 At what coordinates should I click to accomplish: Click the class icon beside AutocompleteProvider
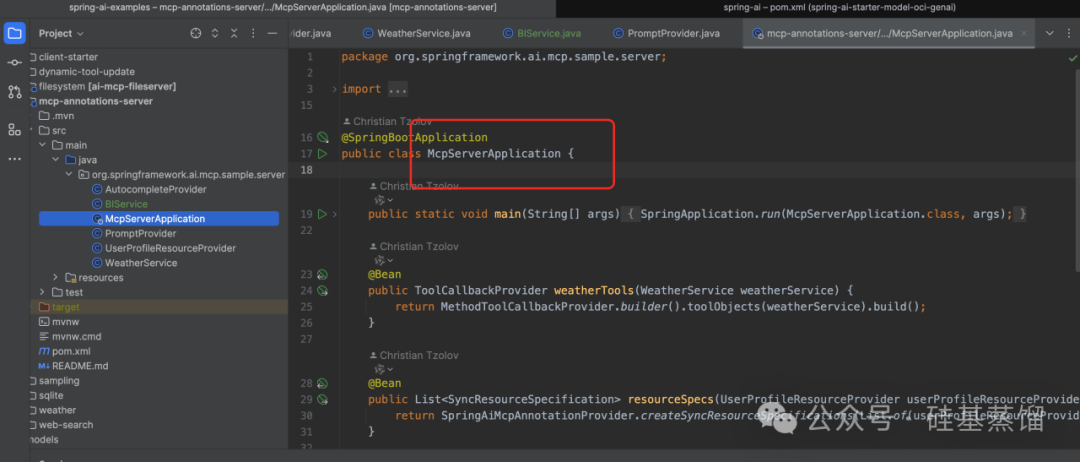pyautogui.click(x=97, y=189)
